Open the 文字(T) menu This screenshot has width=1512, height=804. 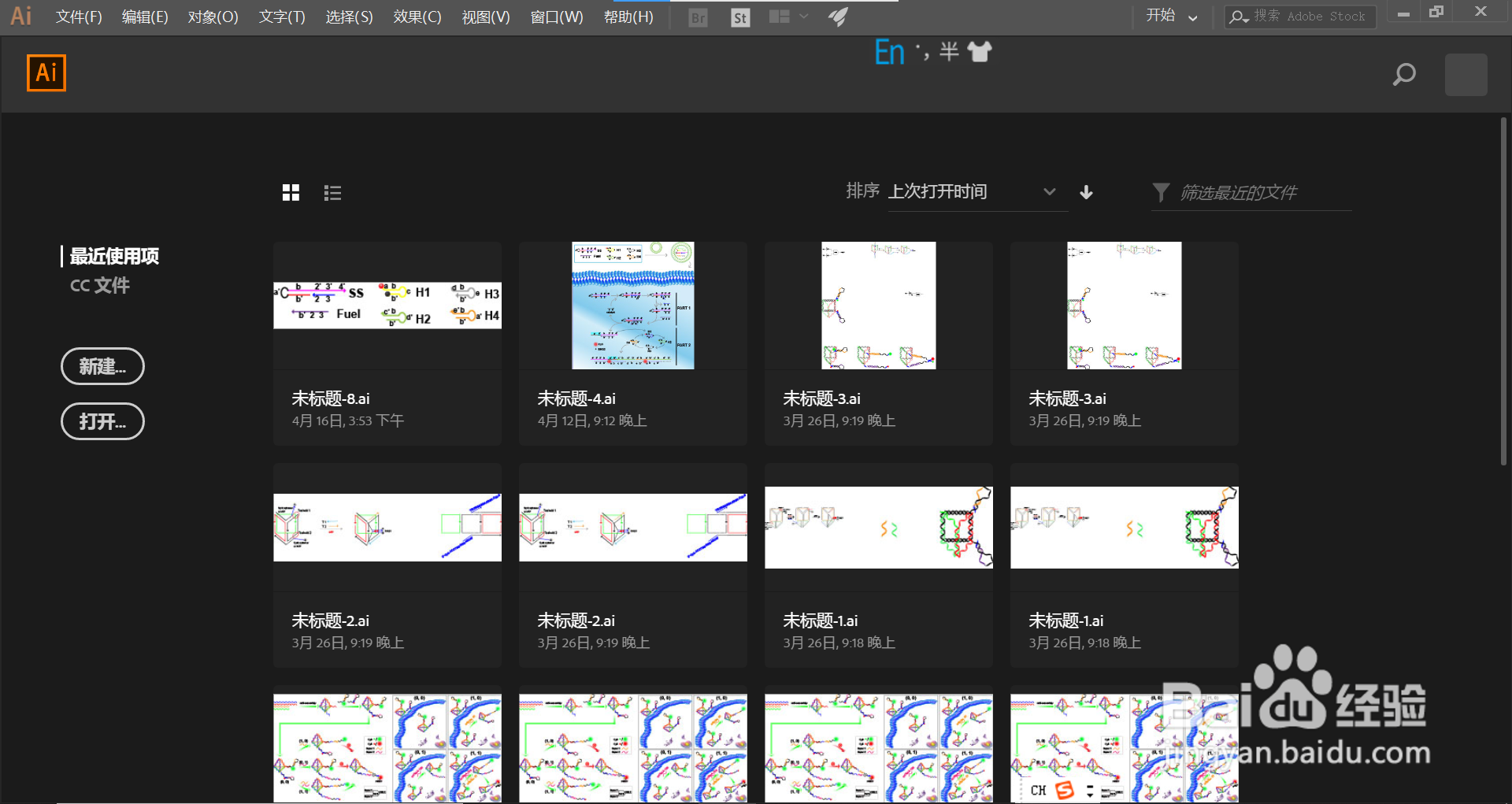(282, 17)
